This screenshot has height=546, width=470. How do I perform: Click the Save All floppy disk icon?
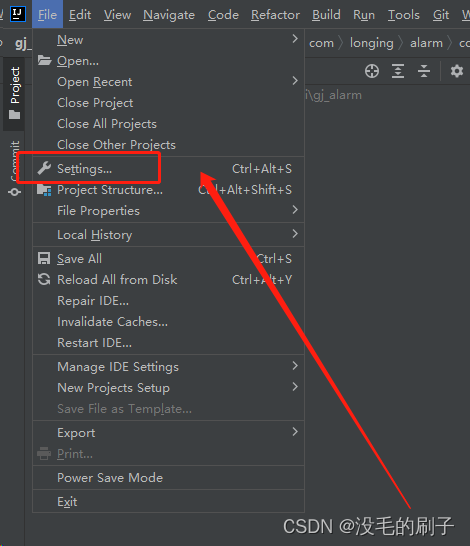pyautogui.click(x=44, y=258)
